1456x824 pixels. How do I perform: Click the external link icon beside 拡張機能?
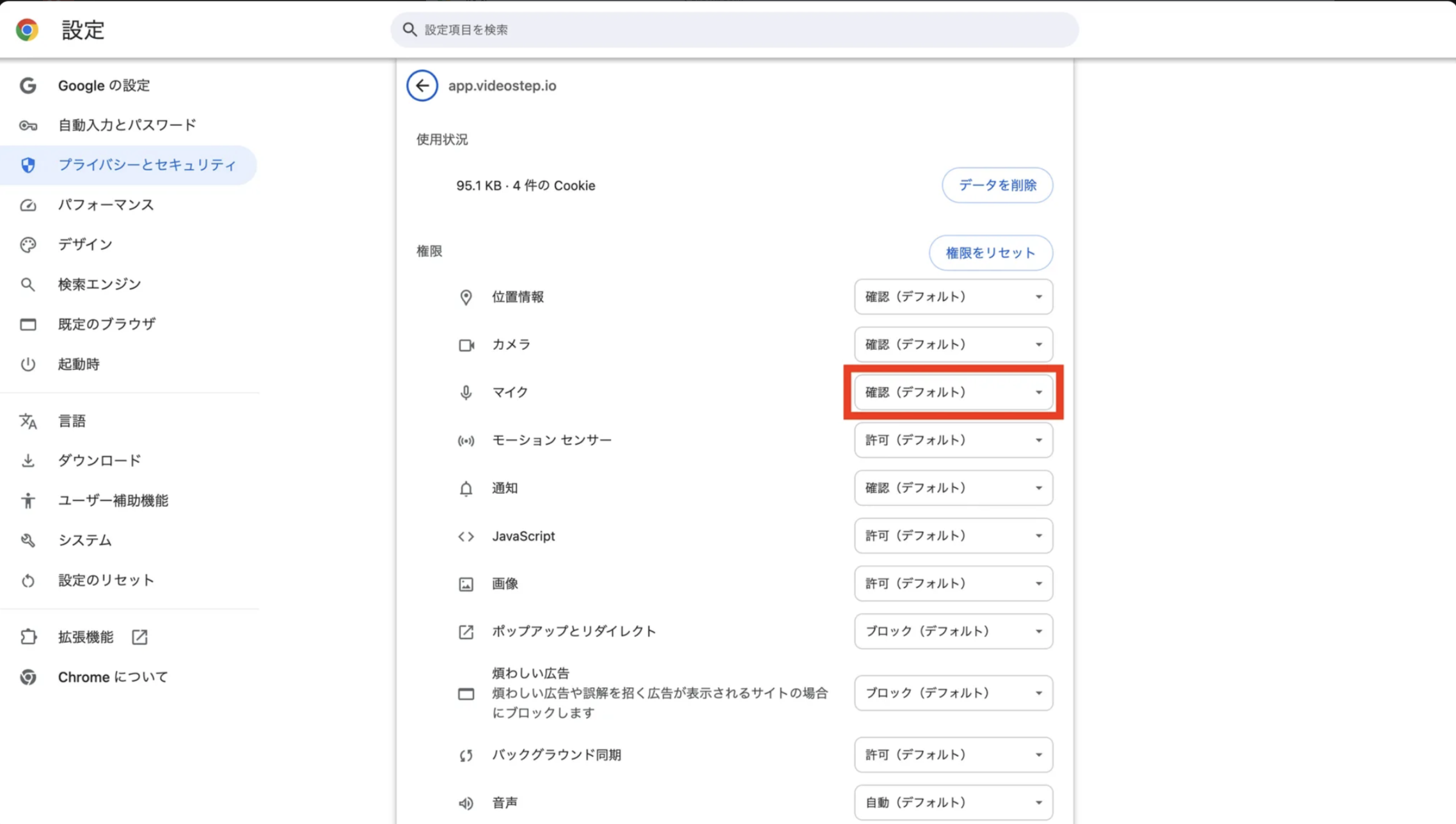pyautogui.click(x=139, y=637)
